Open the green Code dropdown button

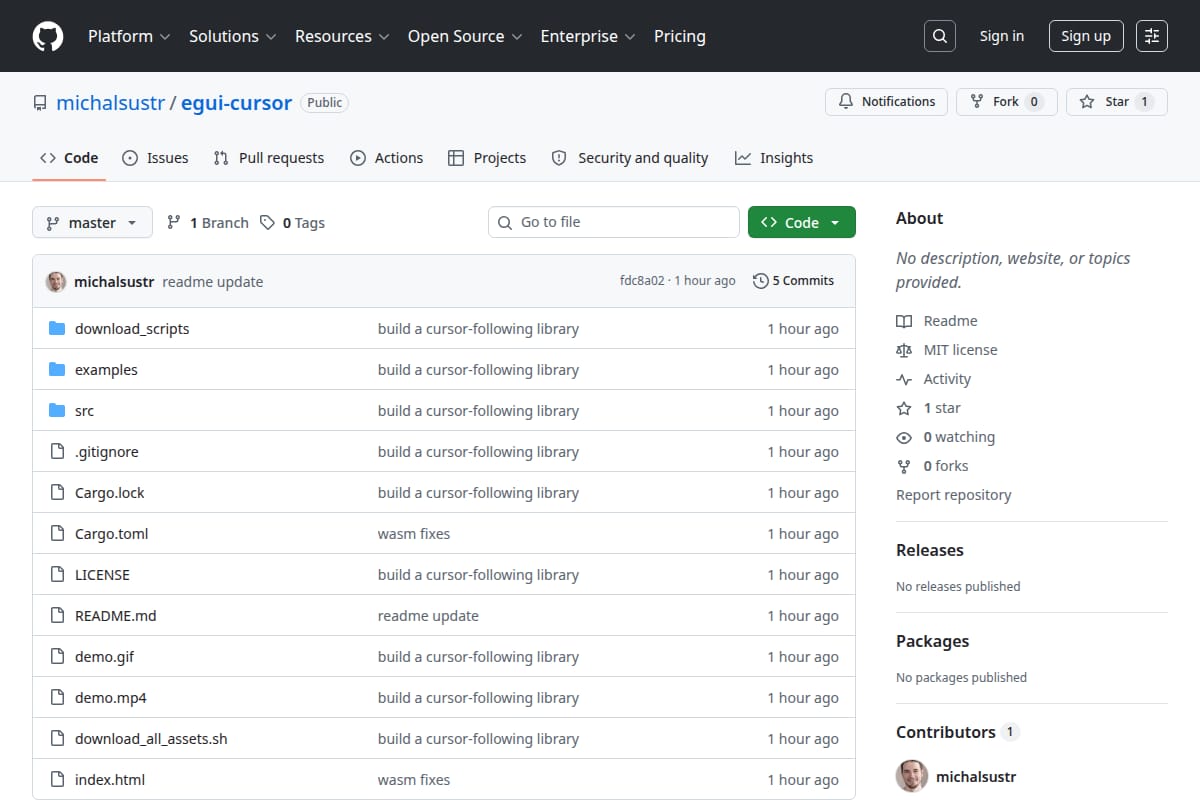pos(802,223)
